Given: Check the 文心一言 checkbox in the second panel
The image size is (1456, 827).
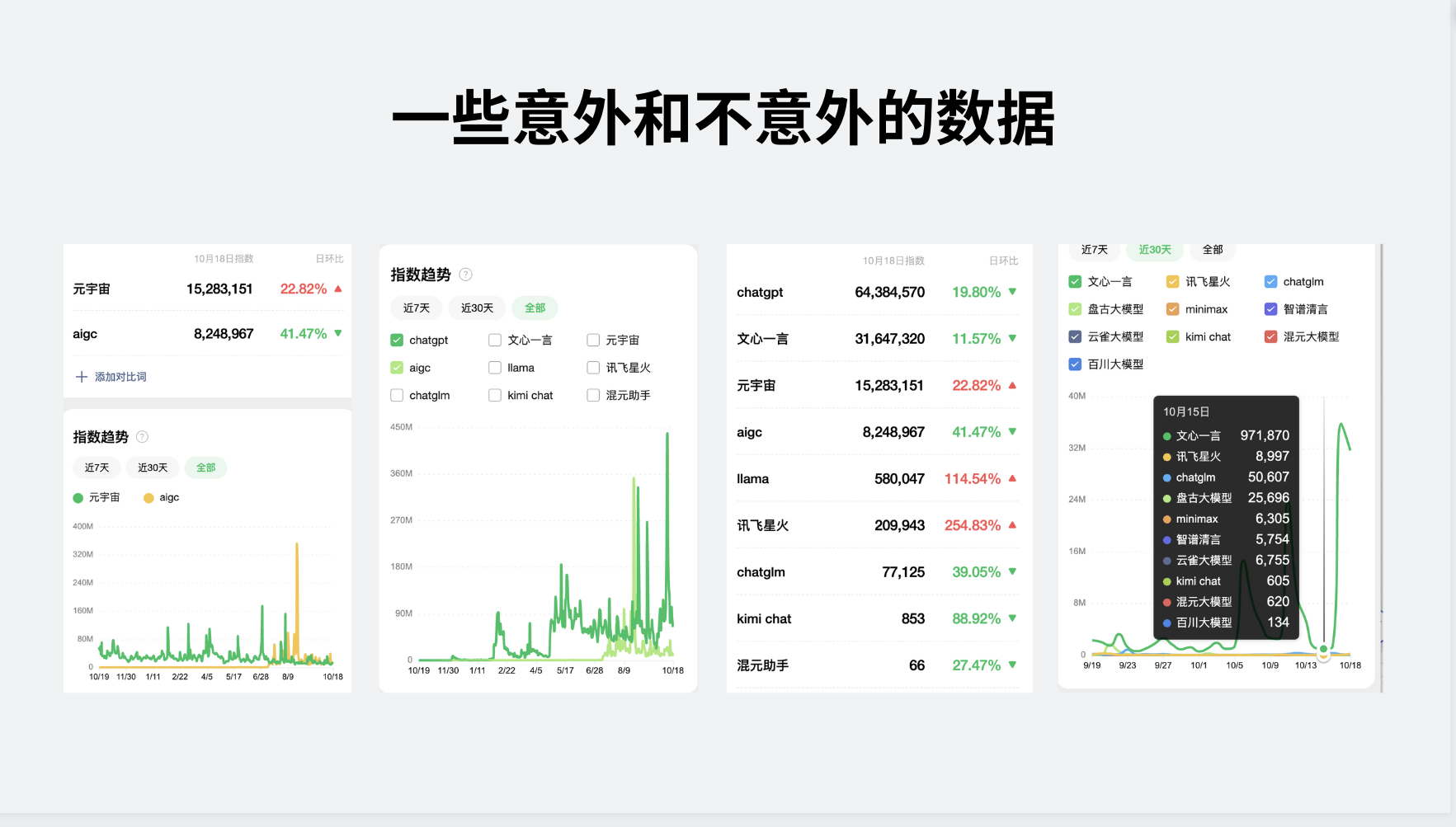Looking at the screenshot, I should coord(495,340).
